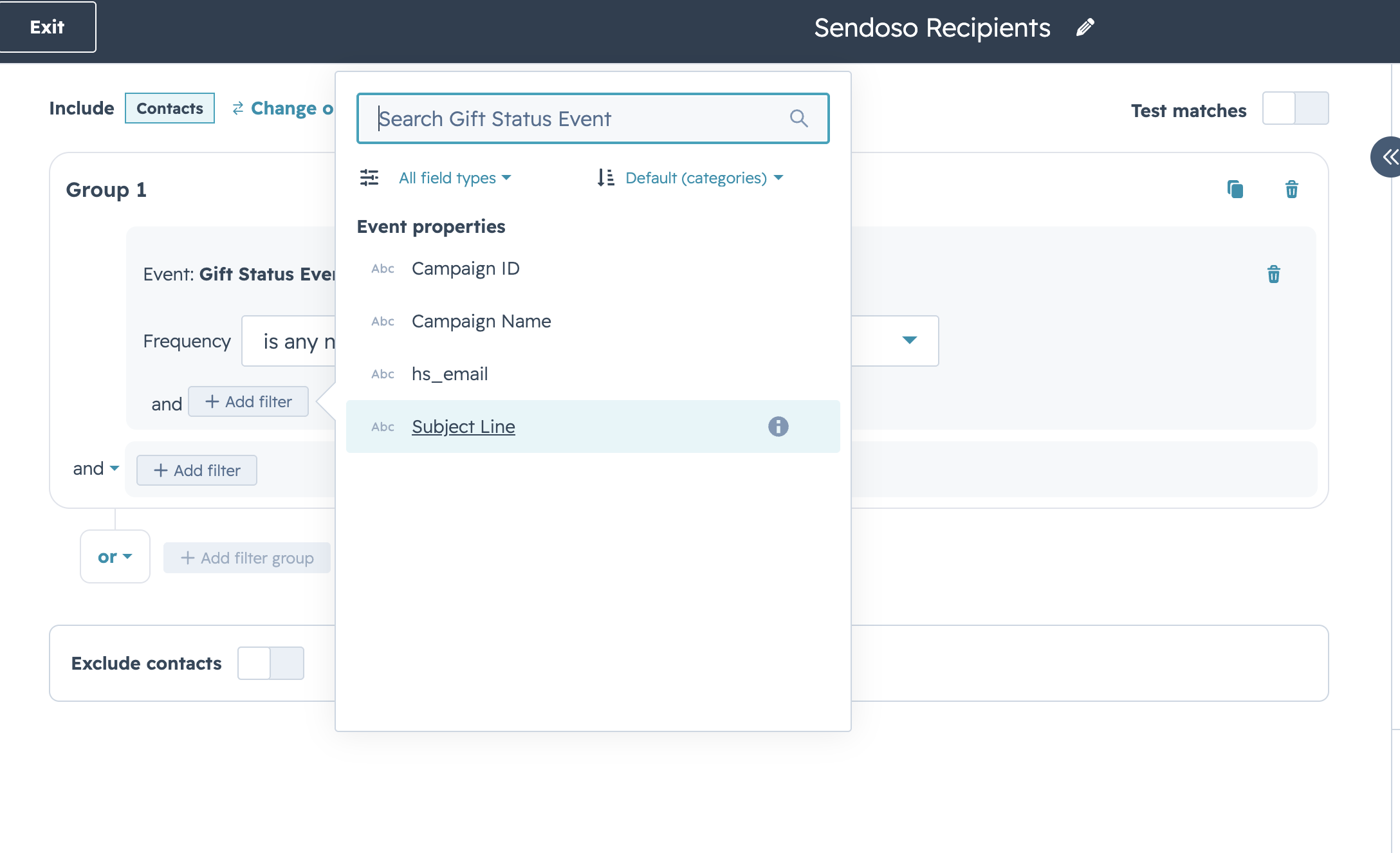Click the Sendoso Recipients list title
Viewport: 1400px width, 853px height.
(x=932, y=28)
